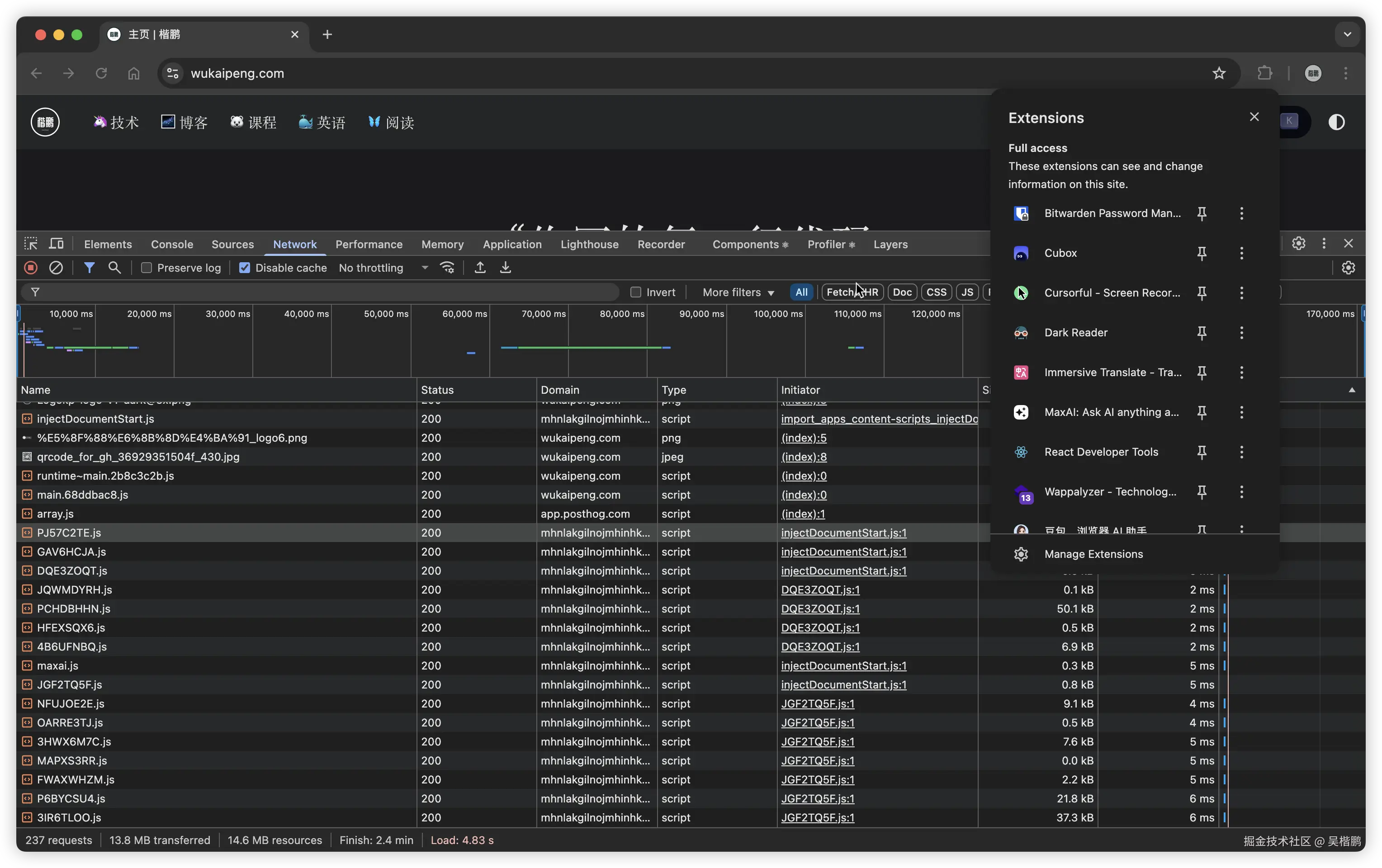1382x868 pixels.
Task: Expand the More filters dropdown
Action: coord(738,292)
